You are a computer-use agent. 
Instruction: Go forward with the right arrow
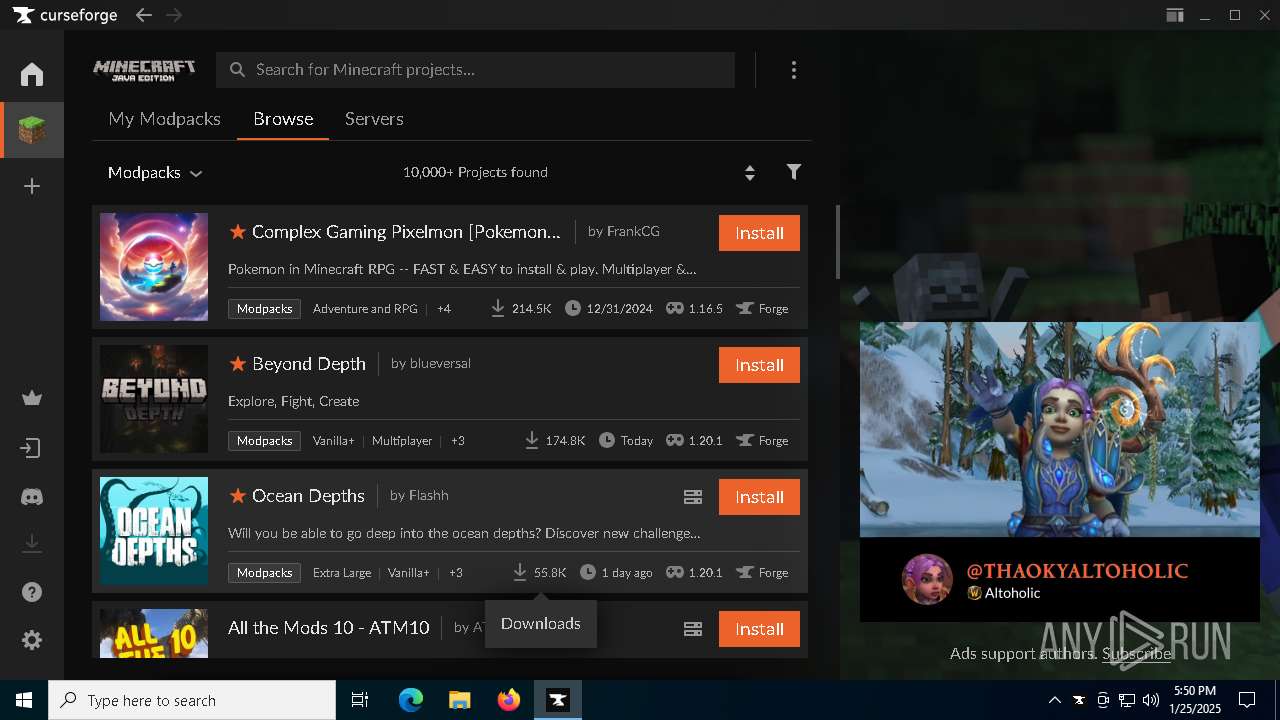[x=174, y=15]
